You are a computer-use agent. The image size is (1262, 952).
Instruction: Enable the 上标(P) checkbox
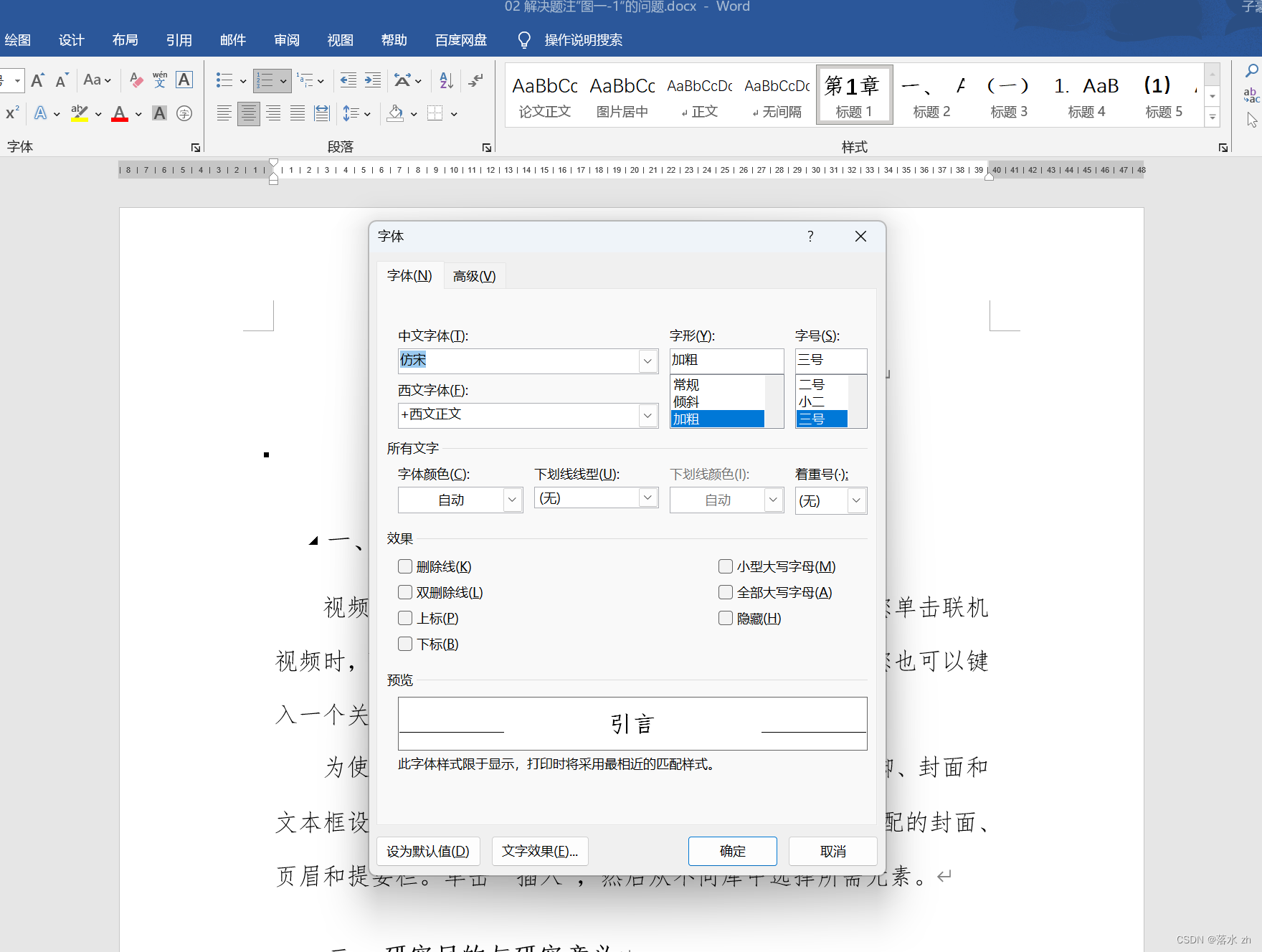[x=405, y=618]
